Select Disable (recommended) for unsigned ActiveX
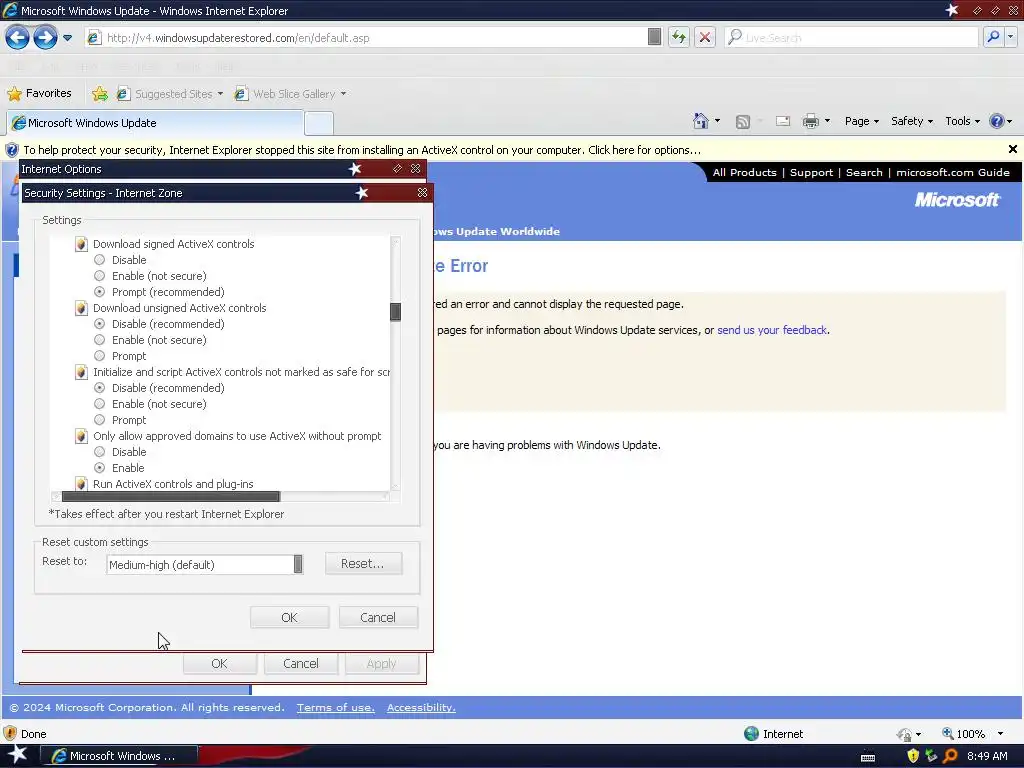The image size is (1024, 768). (x=99, y=324)
